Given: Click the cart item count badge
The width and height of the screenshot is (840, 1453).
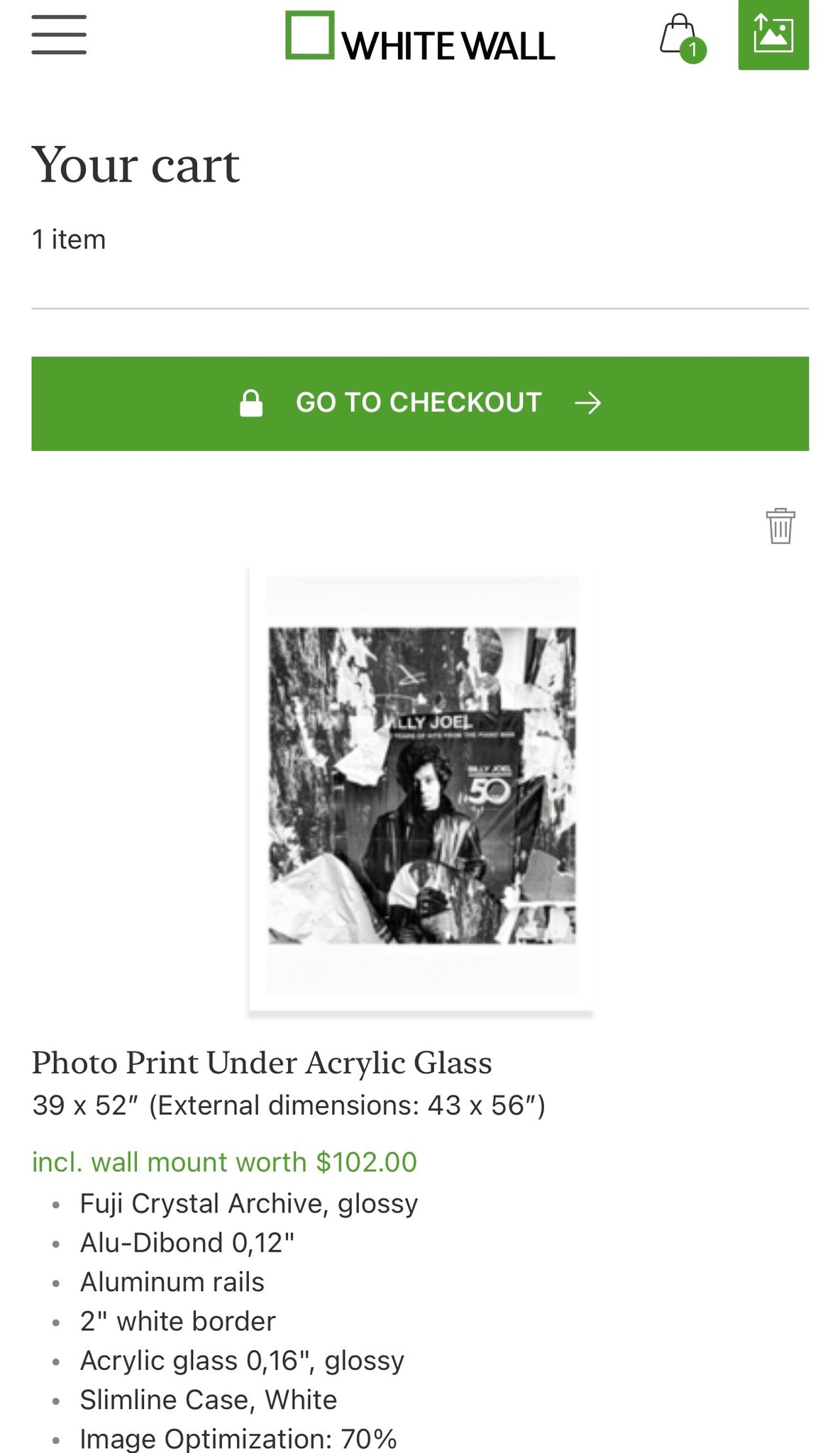Looking at the screenshot, I should 693,50.
